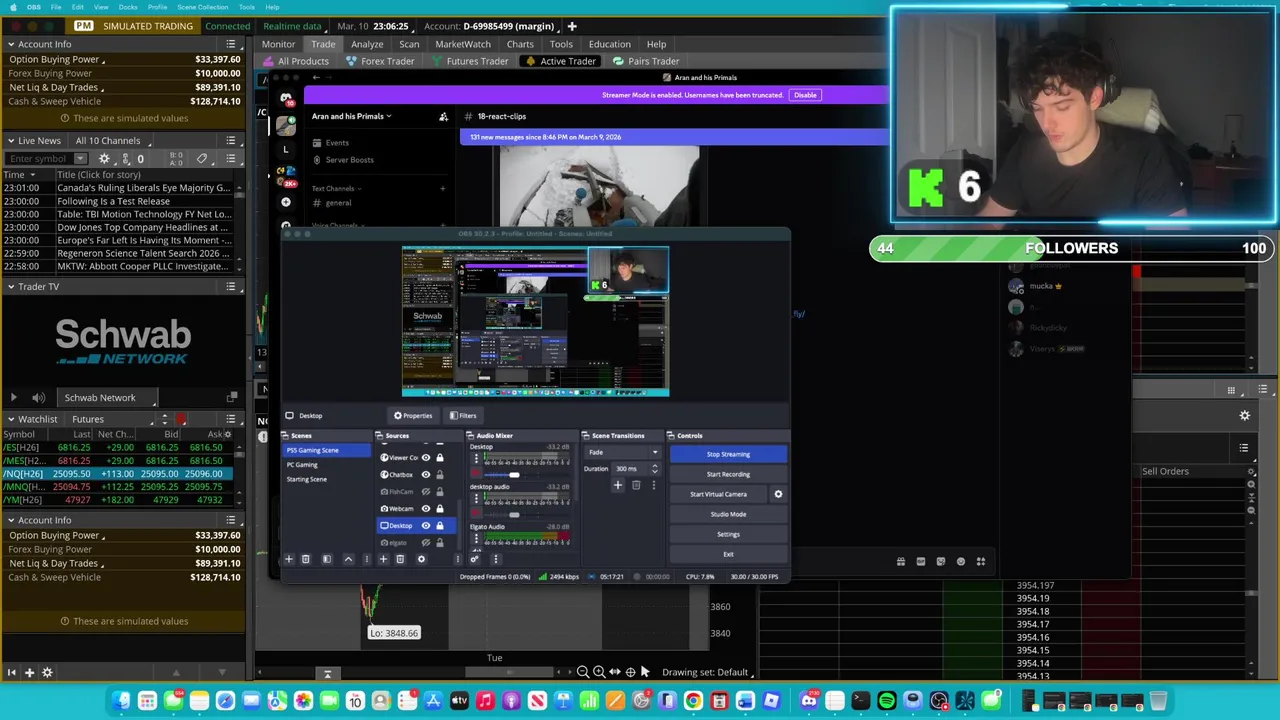Step the transition Duration value
The image size is (1280, 720).
click(x=654, y=468)
